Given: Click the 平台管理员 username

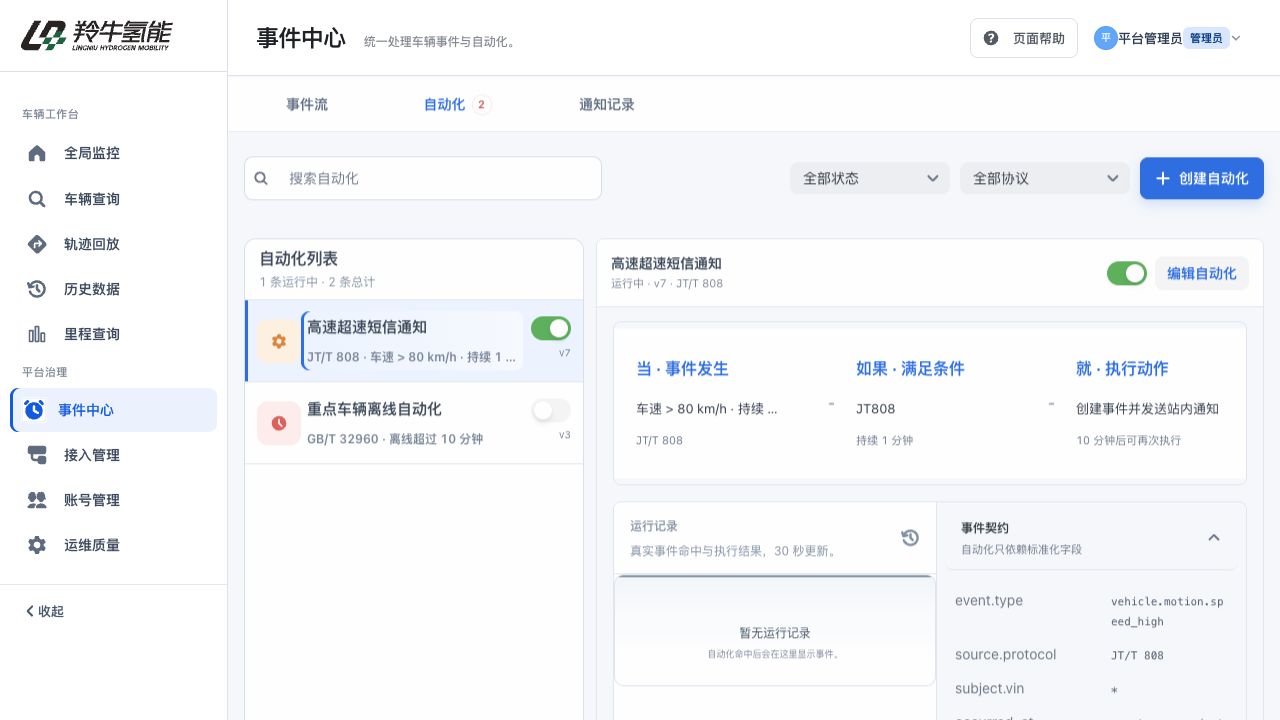Looking at the screenshot, I should tap(1150, 38).
